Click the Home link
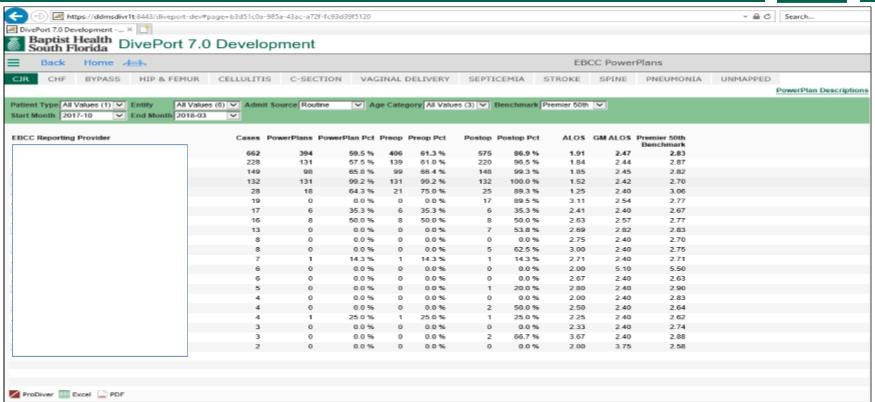 coord(99,63)
